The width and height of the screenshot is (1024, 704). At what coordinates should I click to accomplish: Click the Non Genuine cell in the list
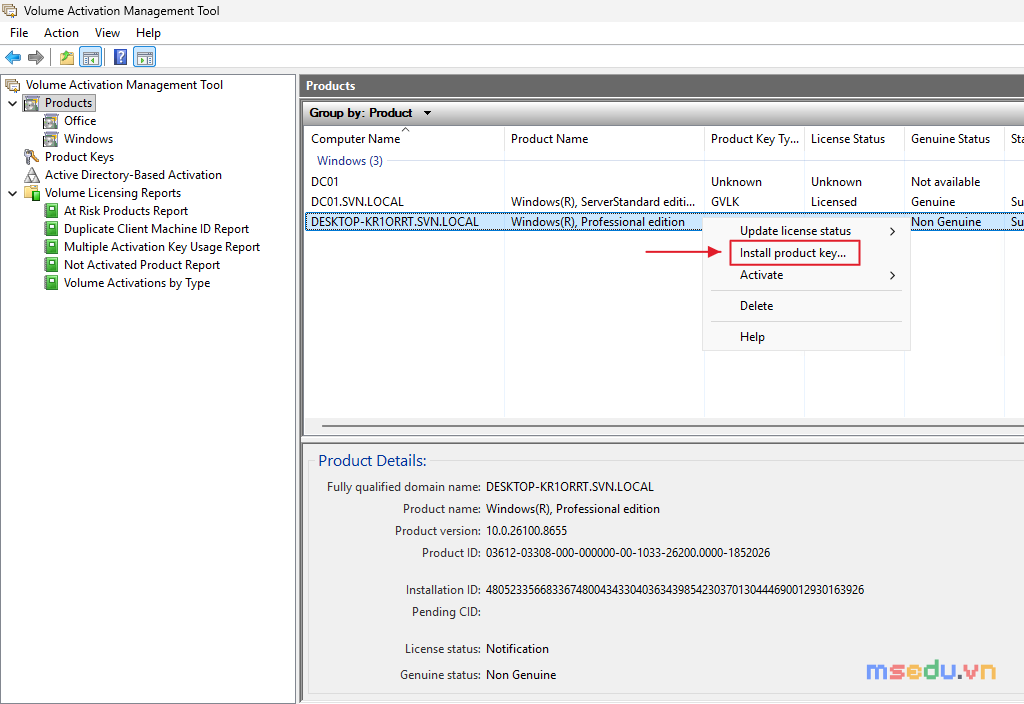coord(946,222)
